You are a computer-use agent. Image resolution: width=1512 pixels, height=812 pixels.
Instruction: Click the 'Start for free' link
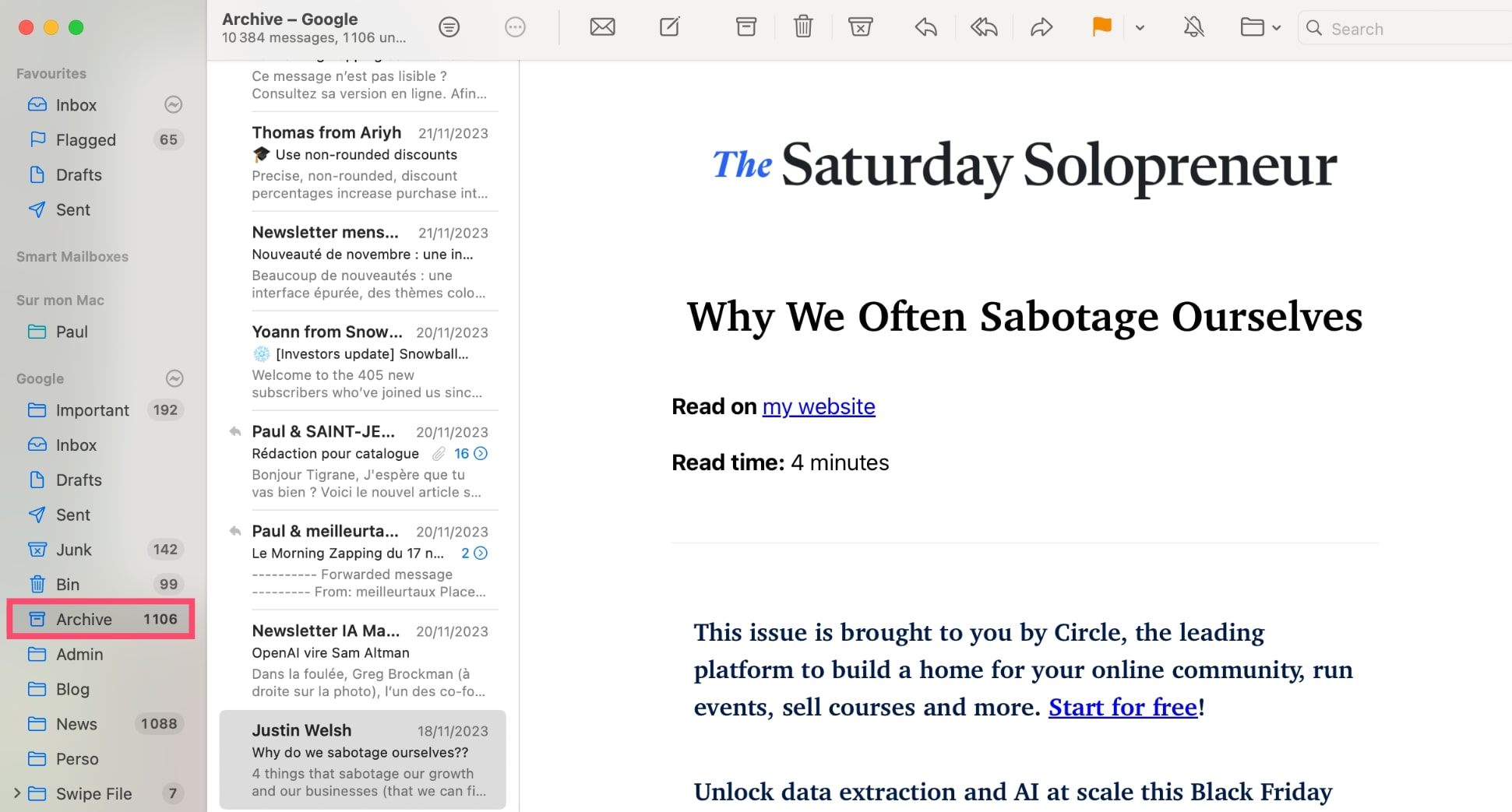tap(1122, 707)
